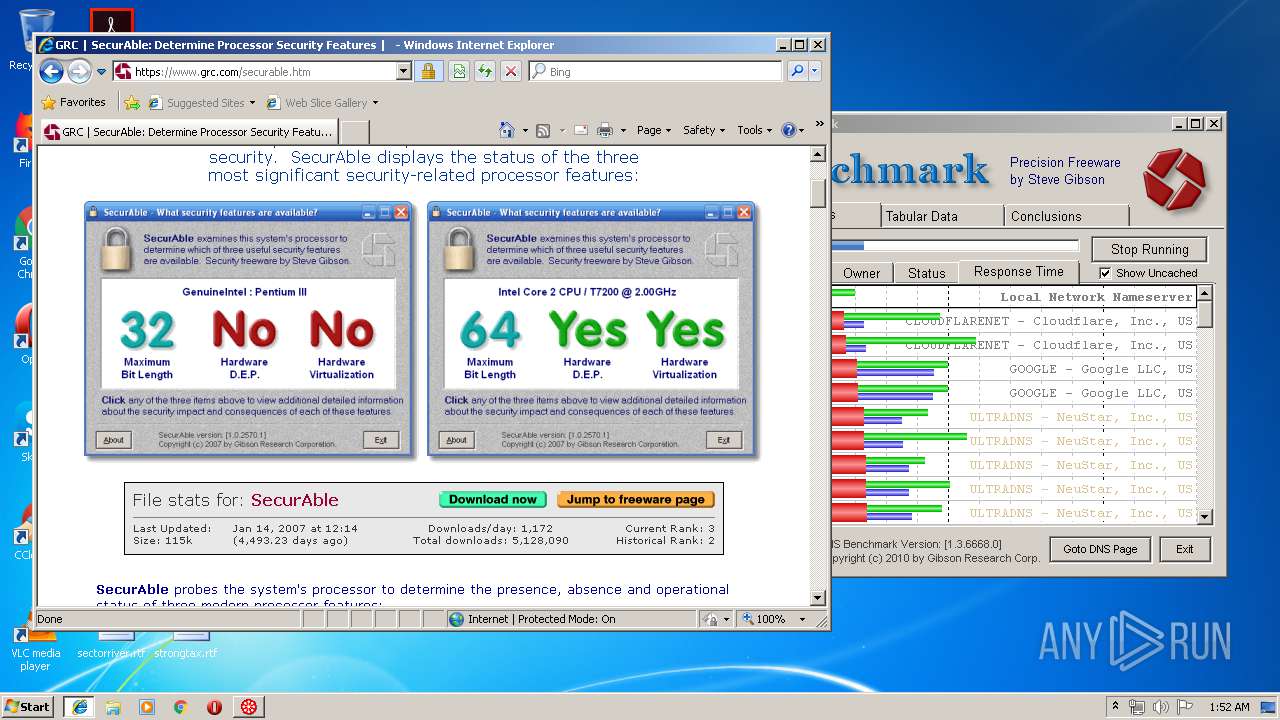Switch to the Tabular Data tab

pyautogui.click(x=940, y=216)
